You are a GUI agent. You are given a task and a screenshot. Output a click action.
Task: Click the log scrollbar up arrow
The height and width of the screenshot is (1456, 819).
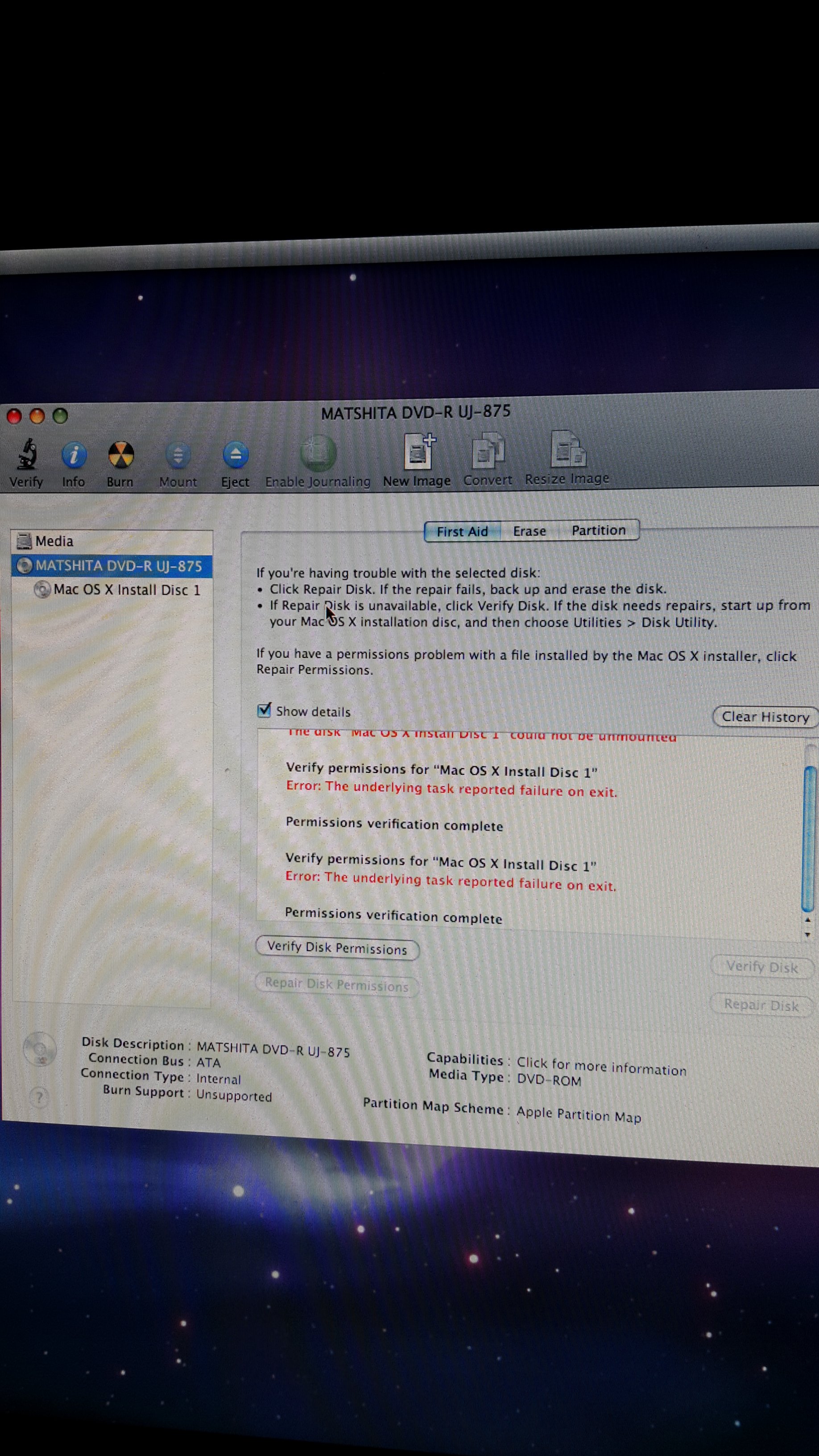coord(808,920)
